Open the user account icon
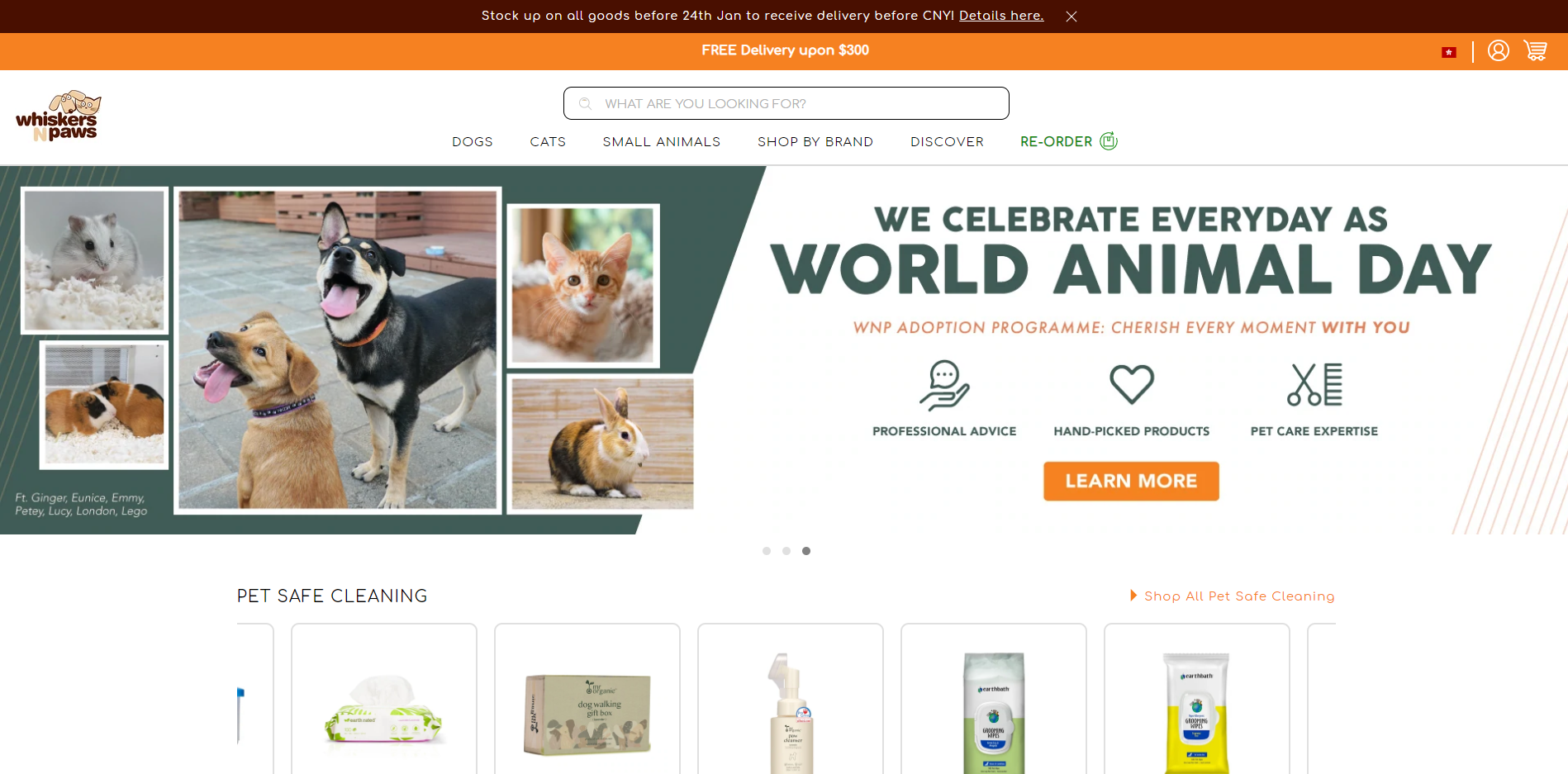Screen dimensions: 1568x774 pos(1498,51)
